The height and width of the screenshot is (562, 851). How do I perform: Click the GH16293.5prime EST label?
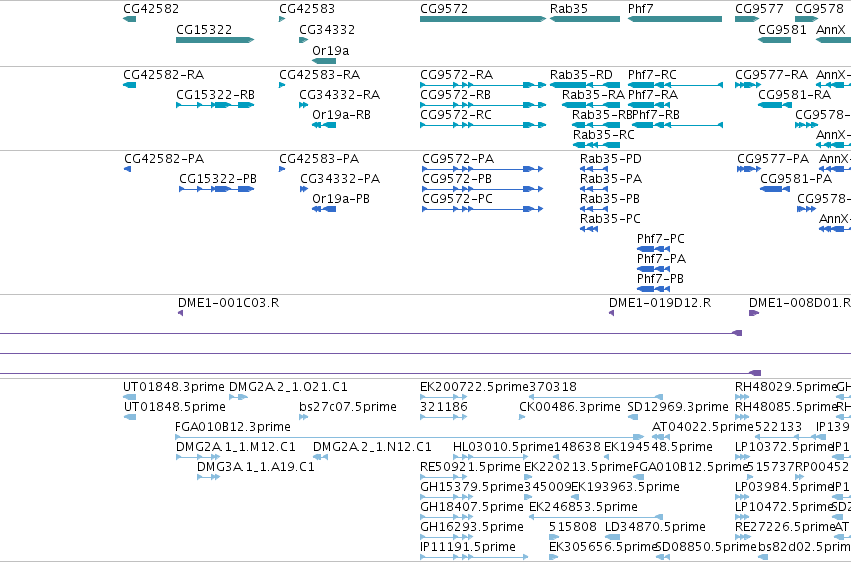click(x=471, y=527)
